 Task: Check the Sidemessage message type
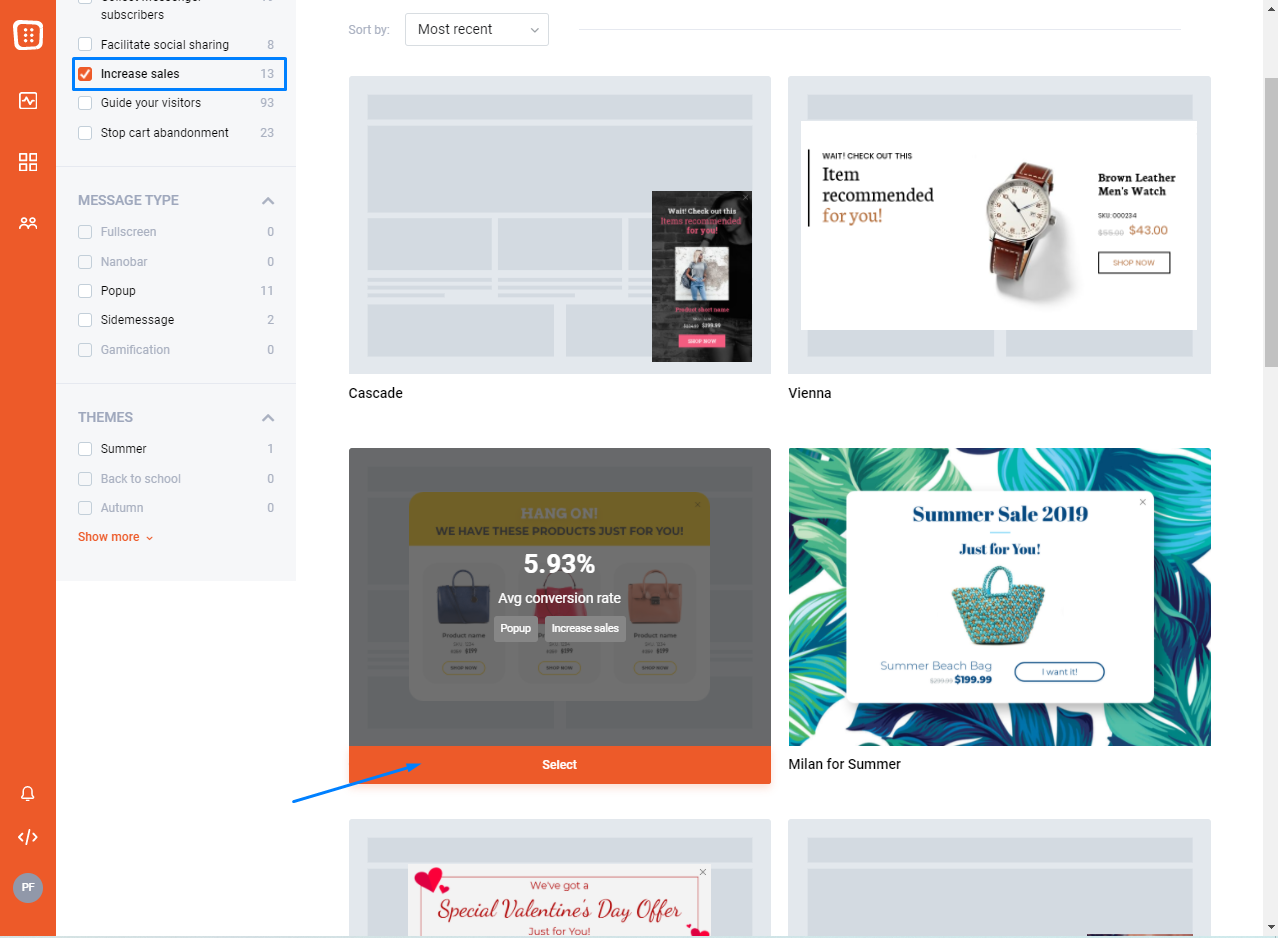coord(85,320)
